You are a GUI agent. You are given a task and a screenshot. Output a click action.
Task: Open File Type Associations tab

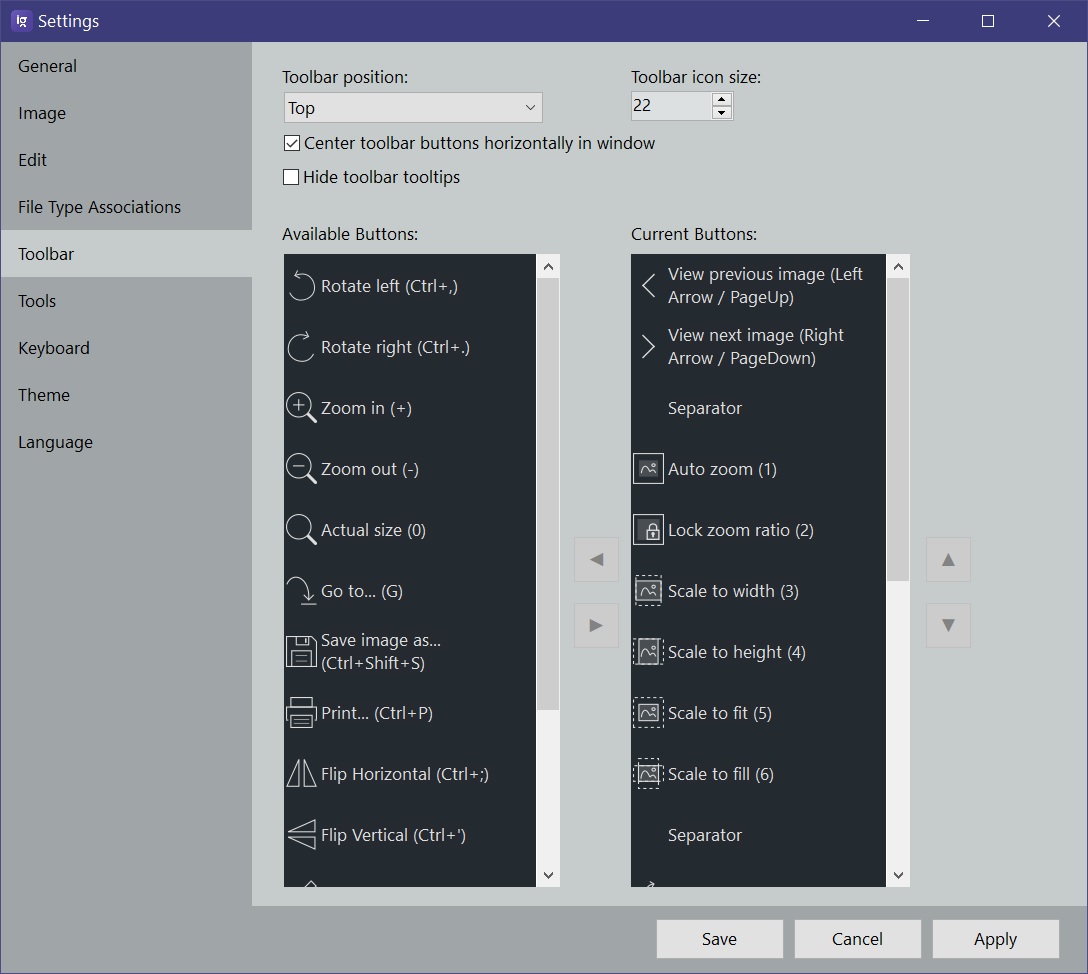[x=126, y=207]
